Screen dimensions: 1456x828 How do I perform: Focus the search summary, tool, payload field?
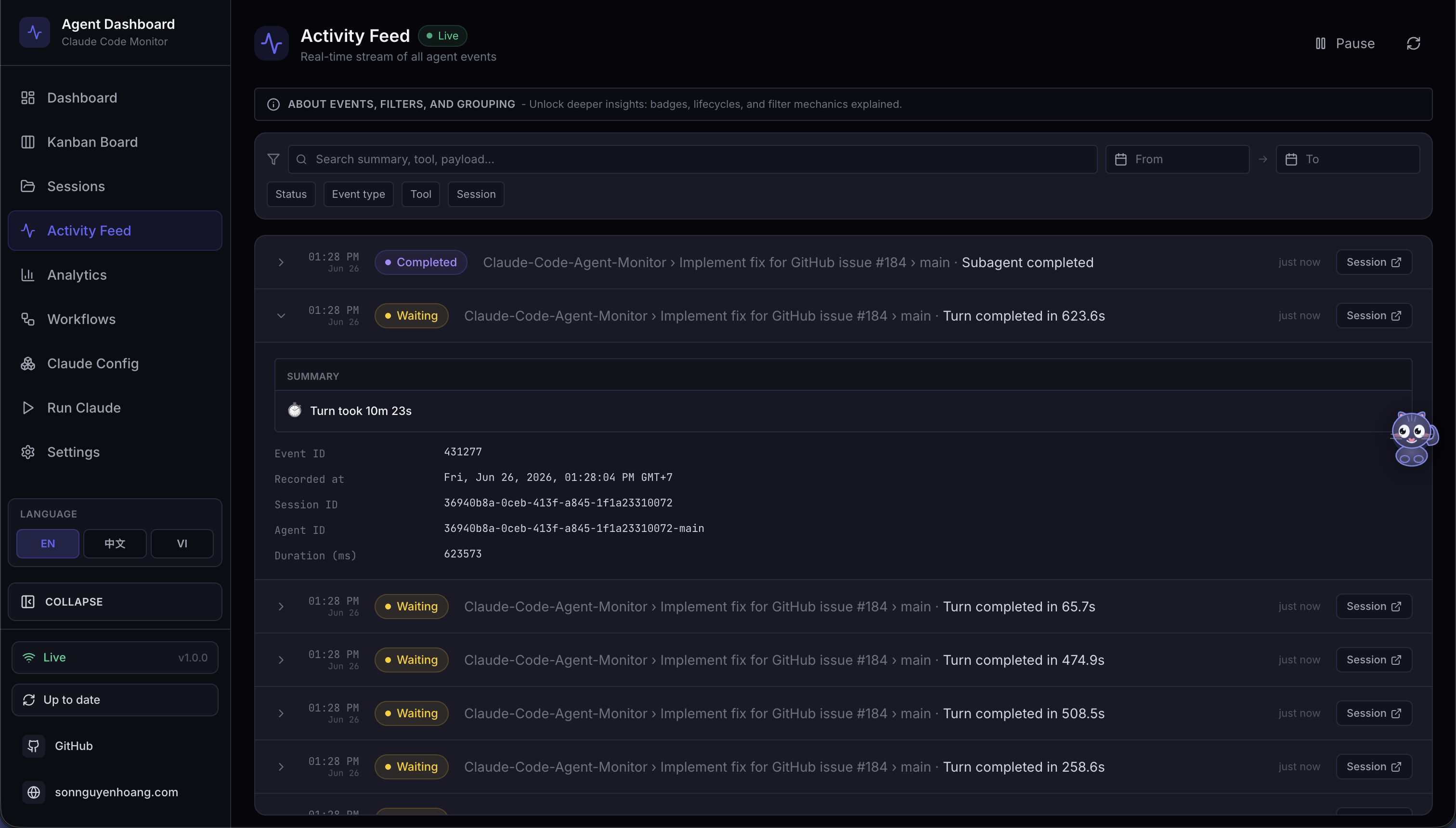click(693, 159)
